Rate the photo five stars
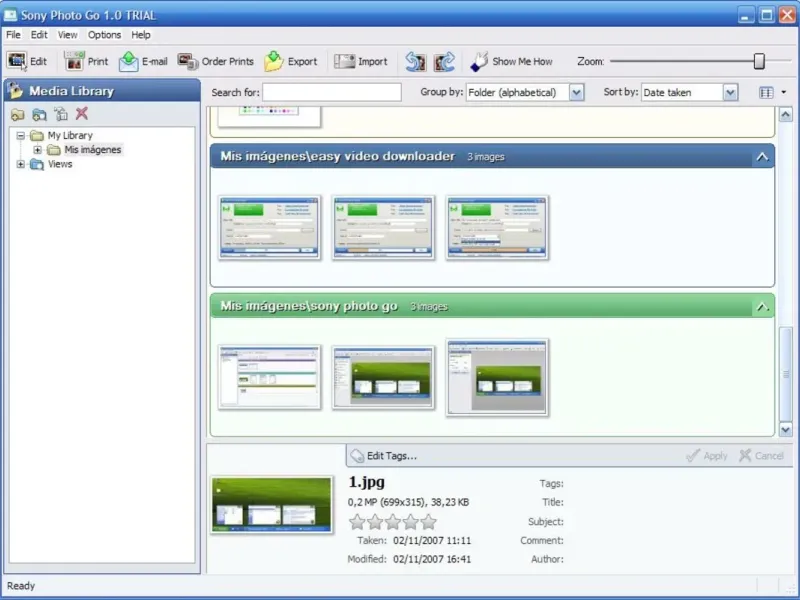 [x=429, y=521]
